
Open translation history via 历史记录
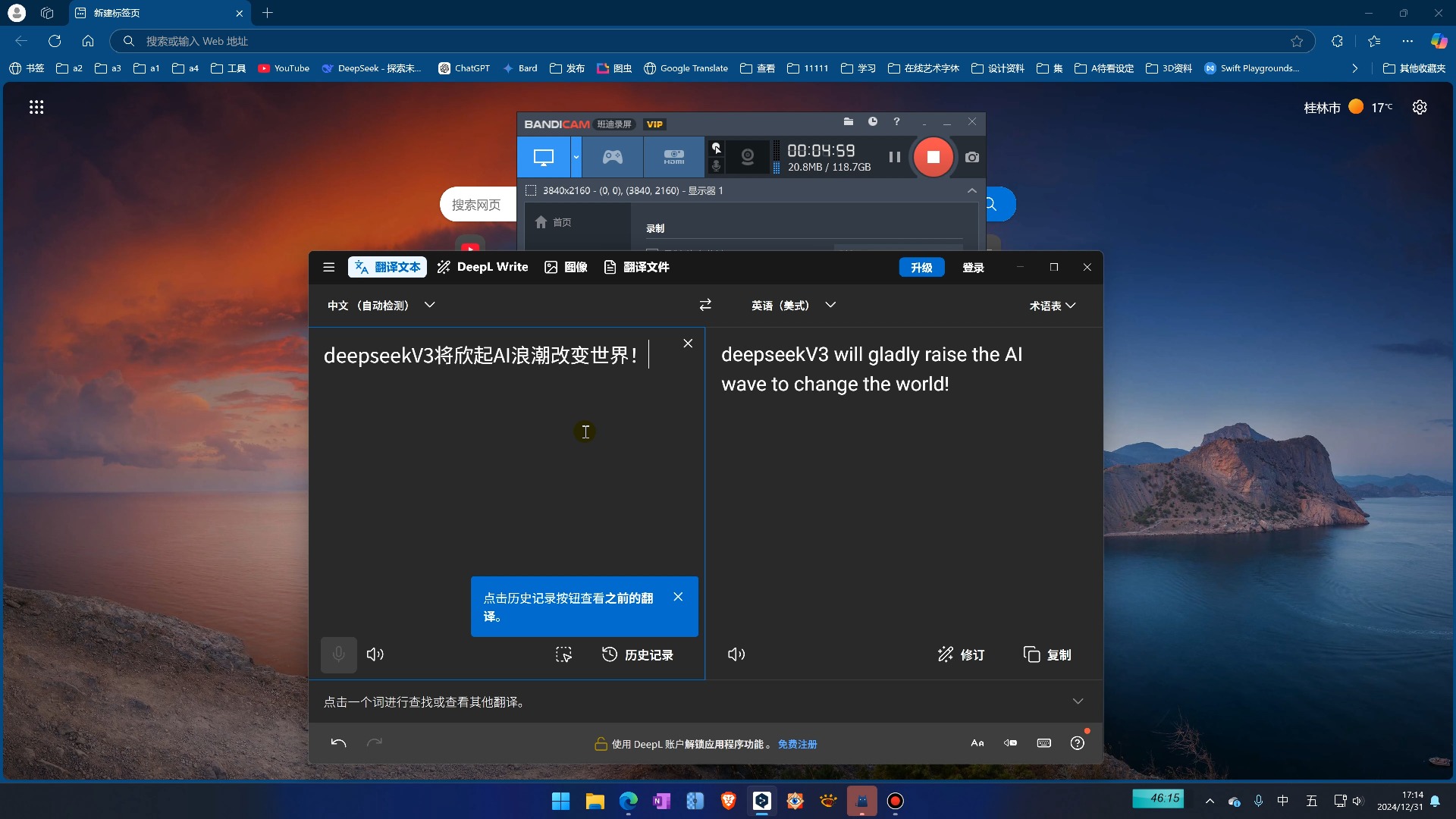click(637, 654)
